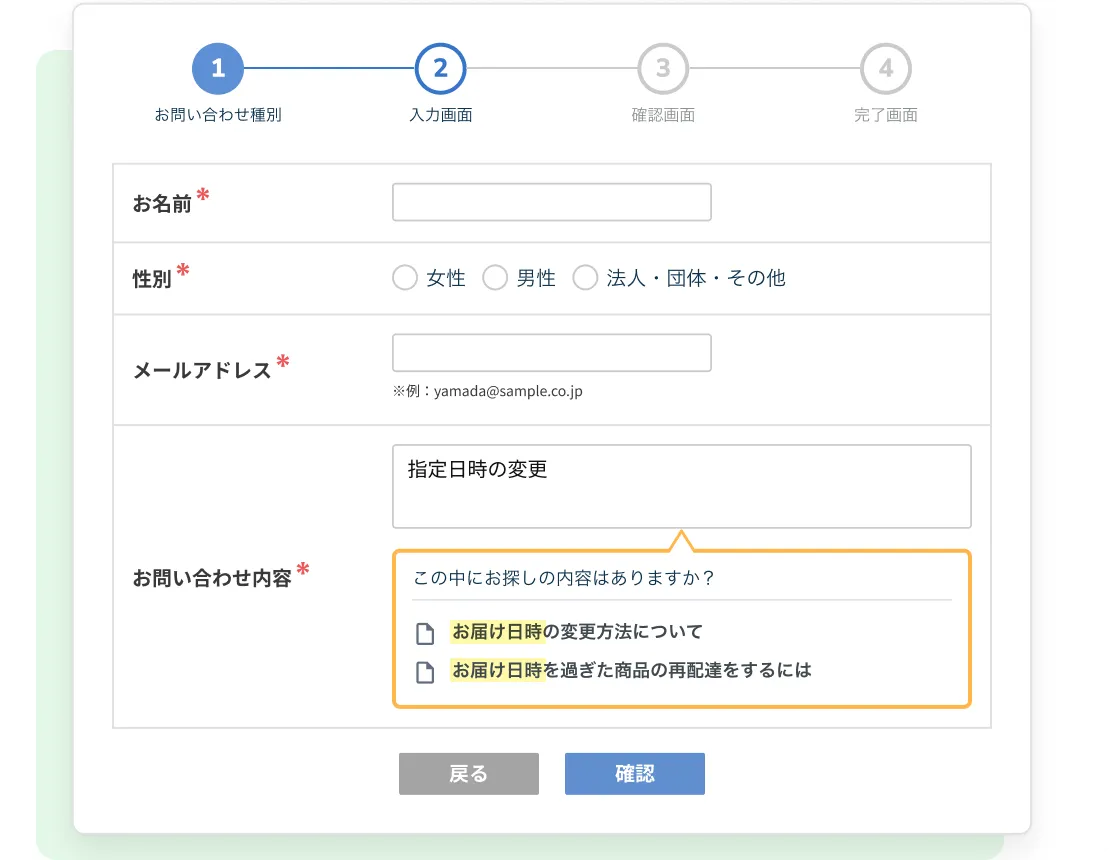
Task: Open お届け日時を過ぎた商品の再配達をするには link
Action: 631,670
